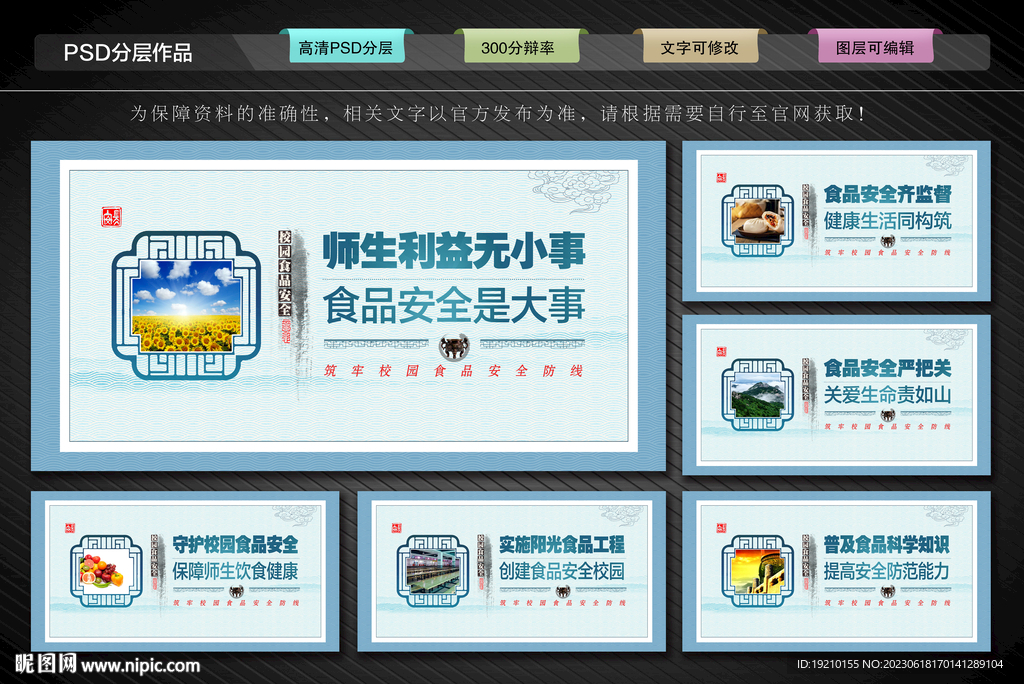Click red seal on 食品安全严把关 poster

pos(721,351)
